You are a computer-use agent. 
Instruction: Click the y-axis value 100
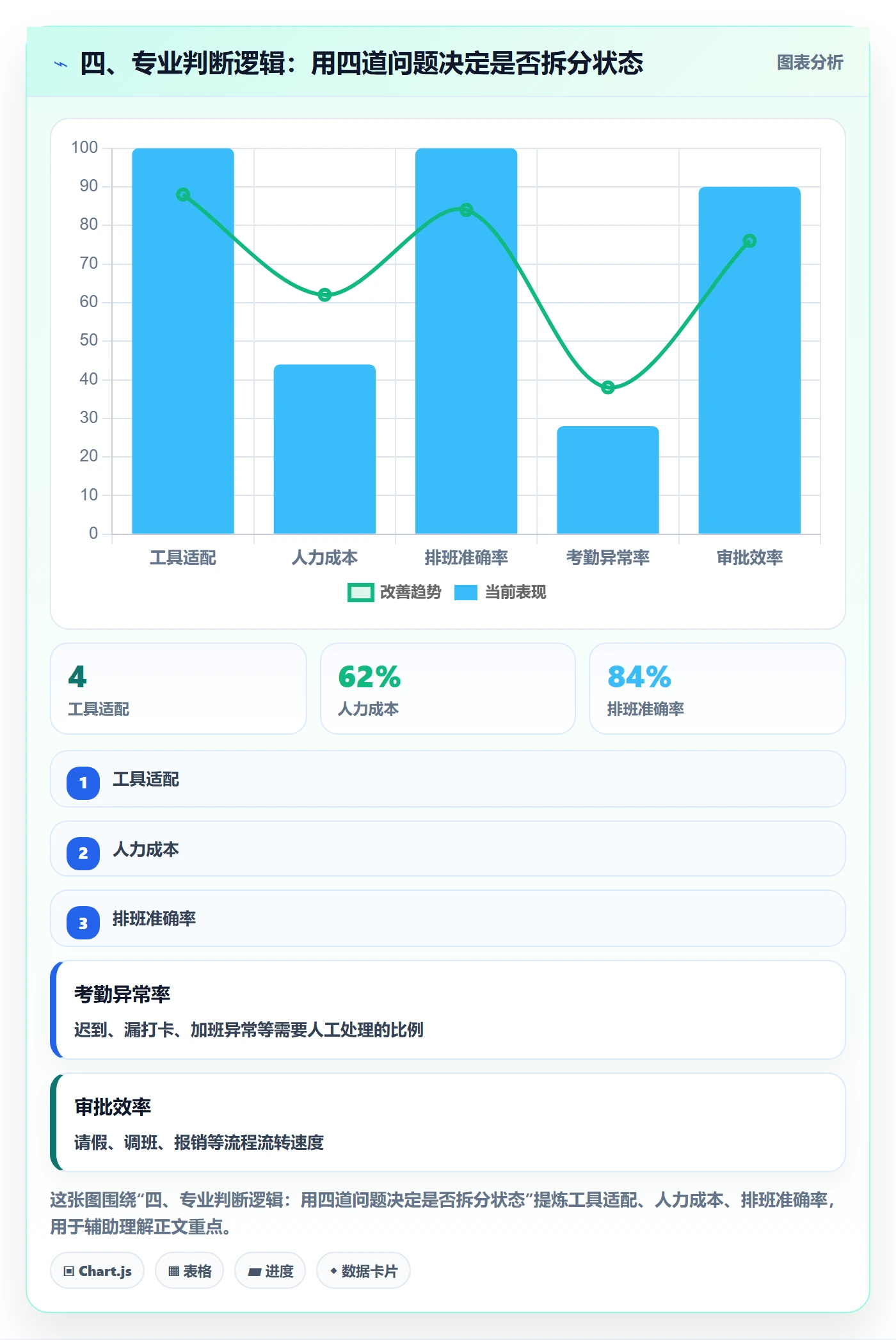coord(84,148)
